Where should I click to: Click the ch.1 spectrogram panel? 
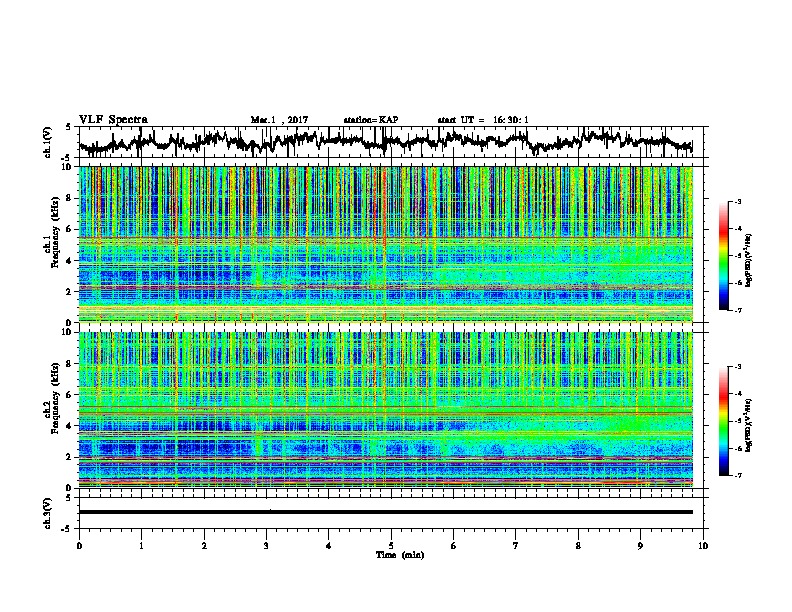coord(386,244)
